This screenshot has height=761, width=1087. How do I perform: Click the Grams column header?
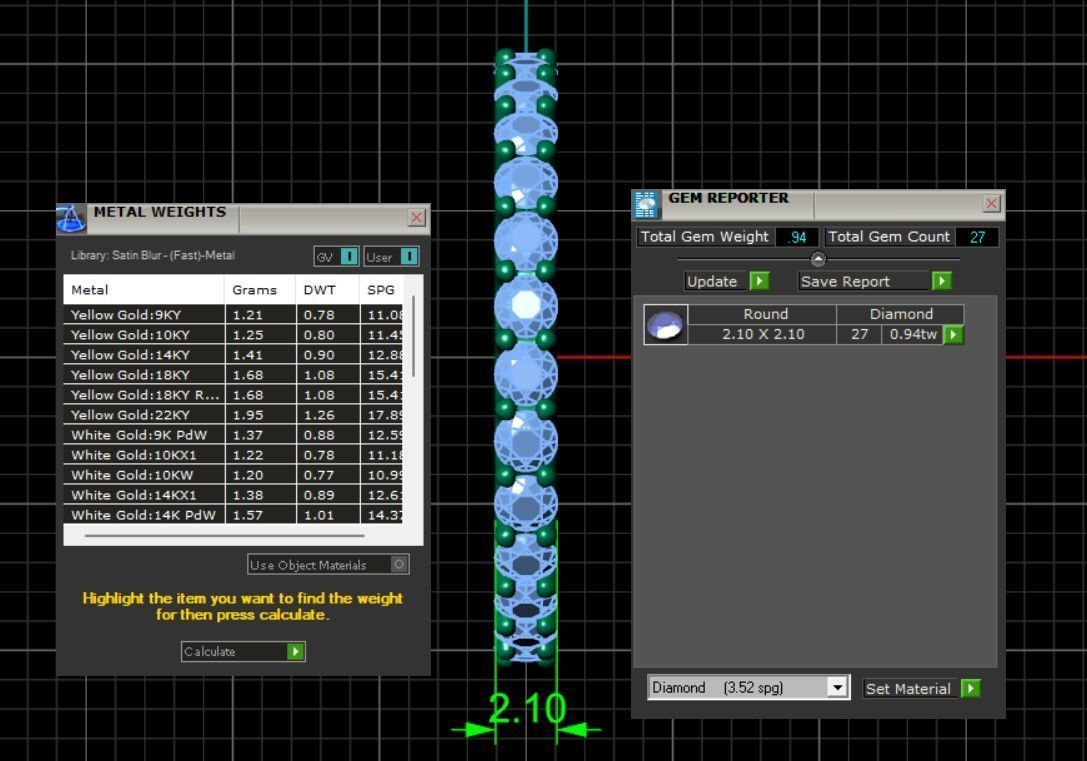point(261,290)
